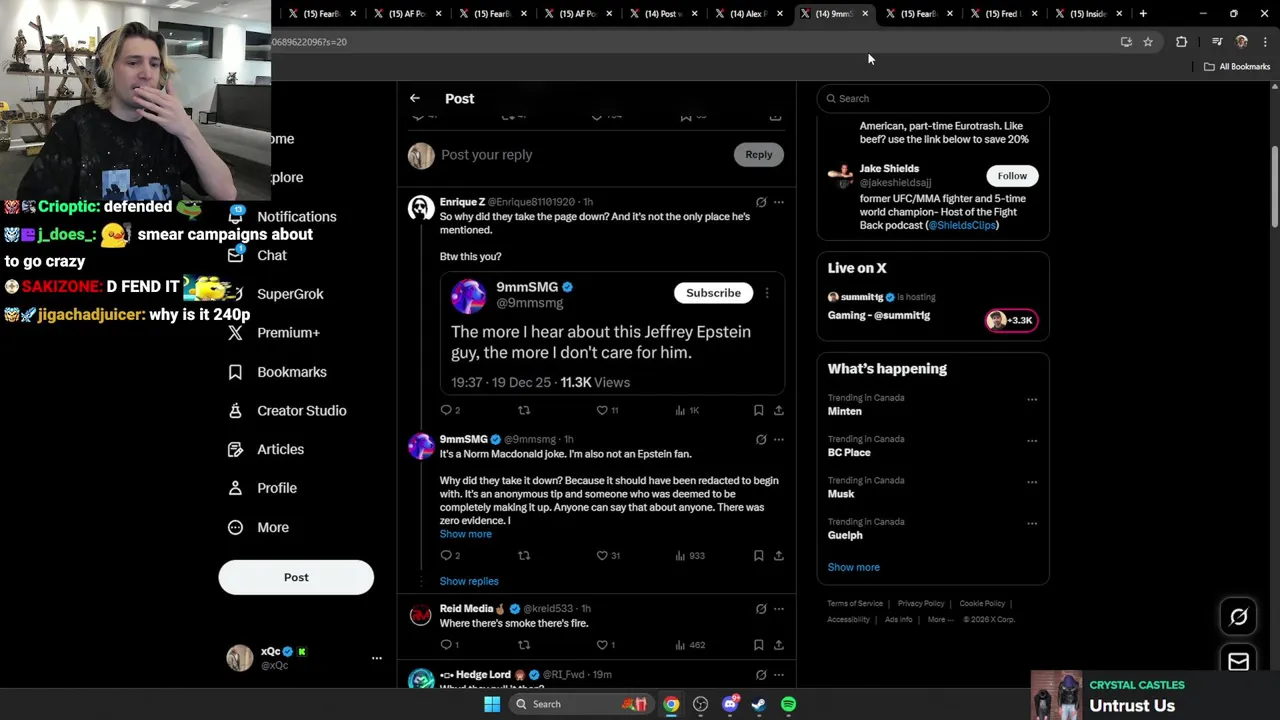Open the xQc account menu dots
Viewport: 1280px width, 720px height.
[x=377, y=658]
